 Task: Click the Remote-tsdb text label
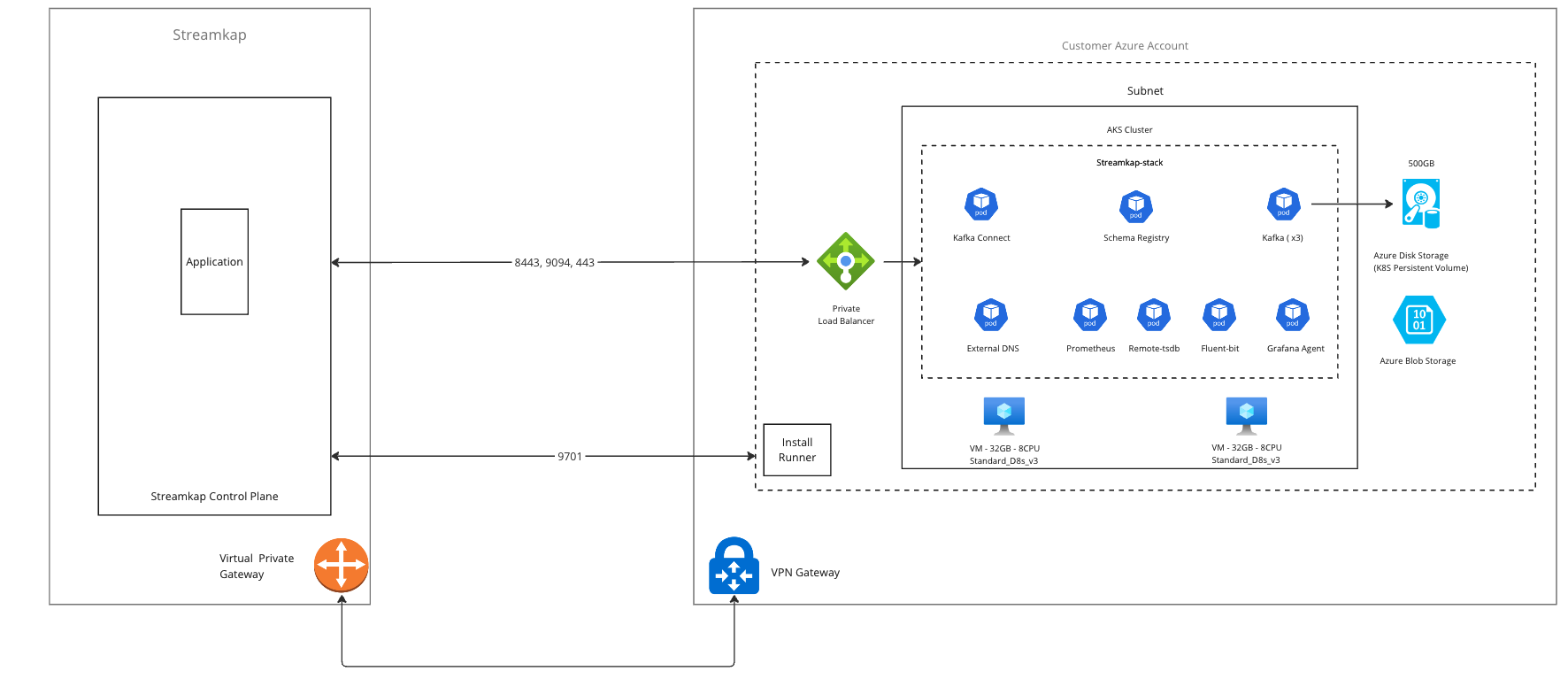pos(1154,349)
